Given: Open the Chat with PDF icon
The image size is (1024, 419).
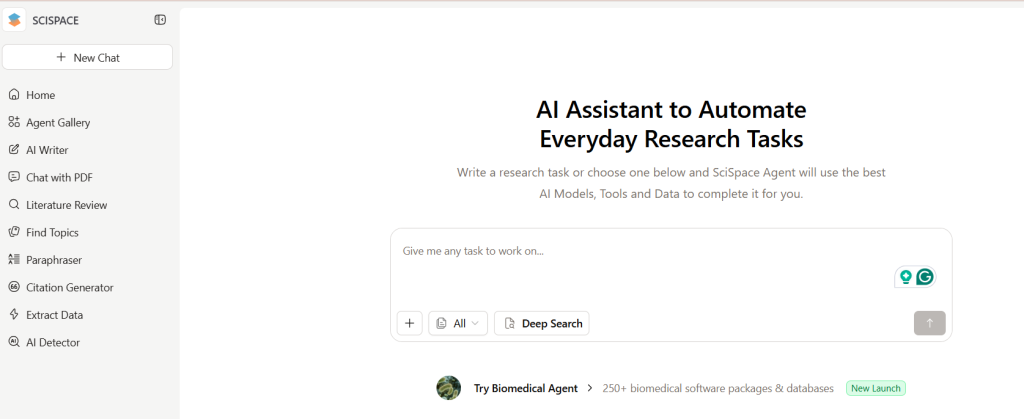Looking at the screenshot, I should click(14, 177).
